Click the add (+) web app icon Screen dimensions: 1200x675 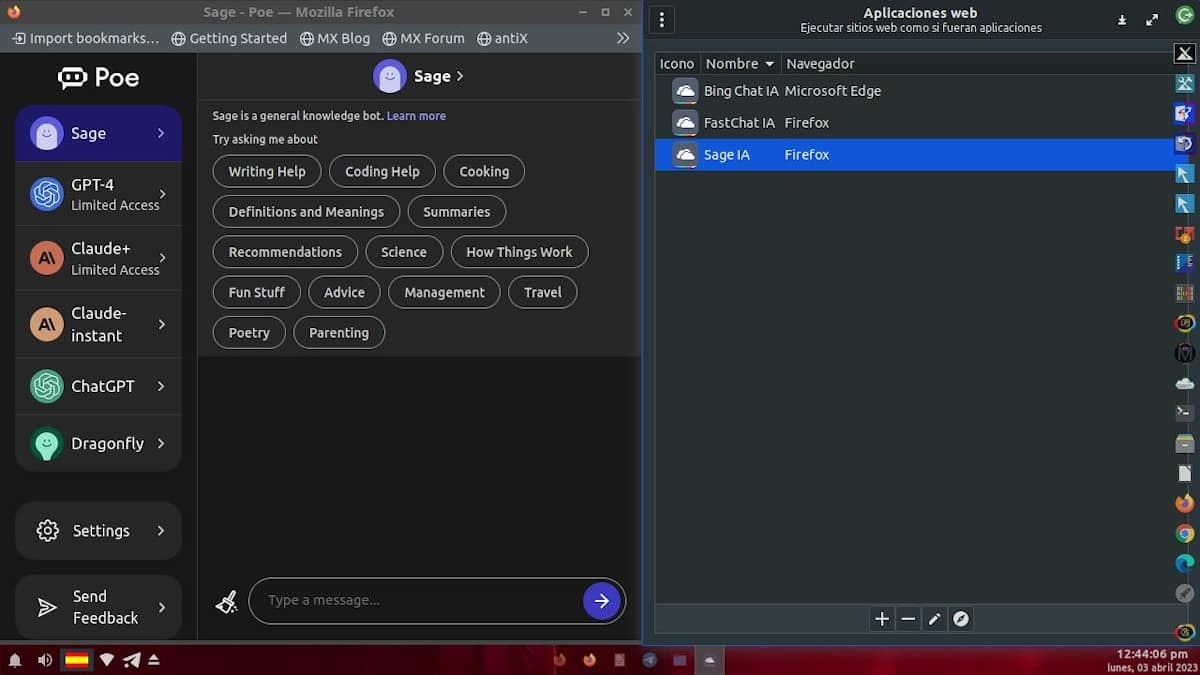881,619
